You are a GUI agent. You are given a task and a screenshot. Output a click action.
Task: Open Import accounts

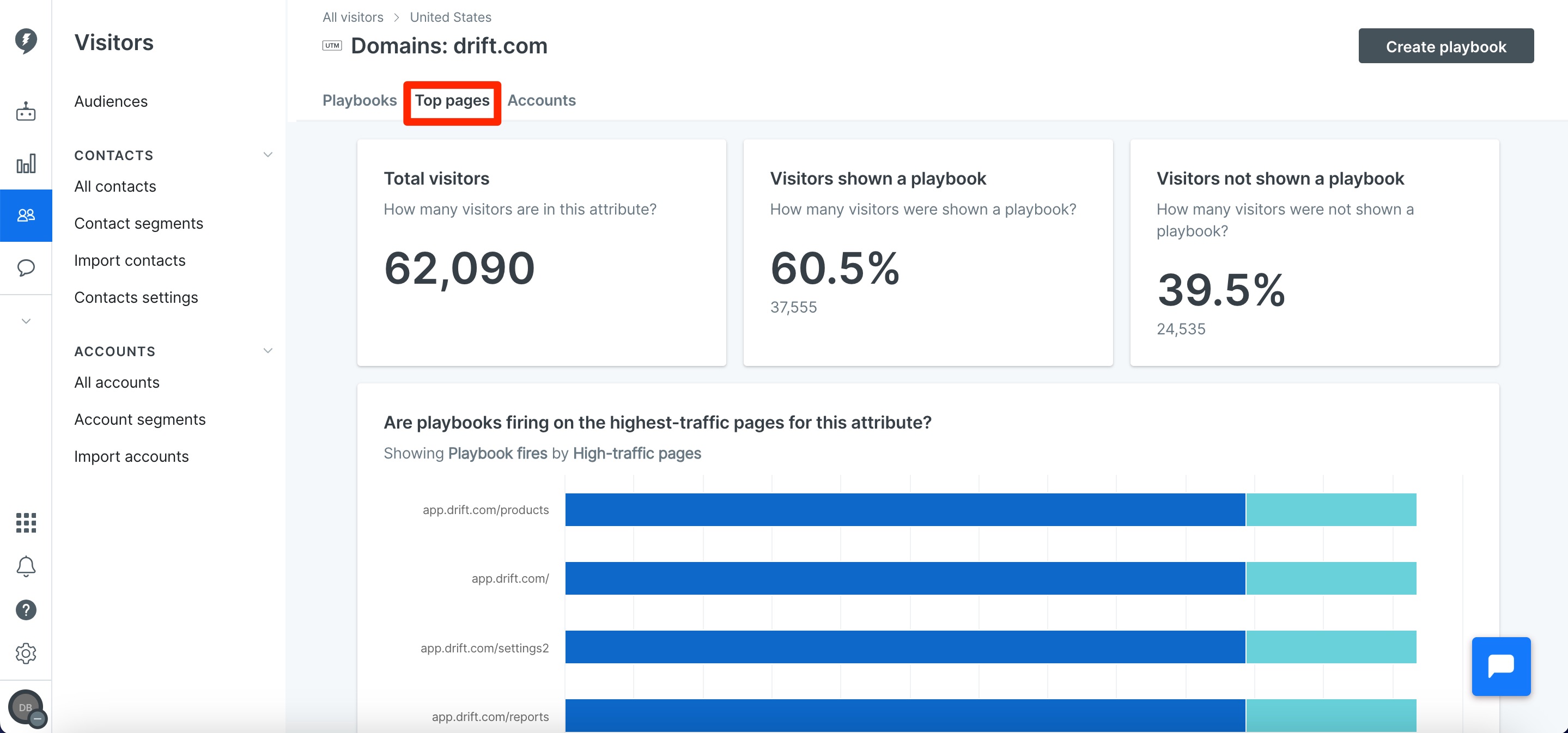131,456
